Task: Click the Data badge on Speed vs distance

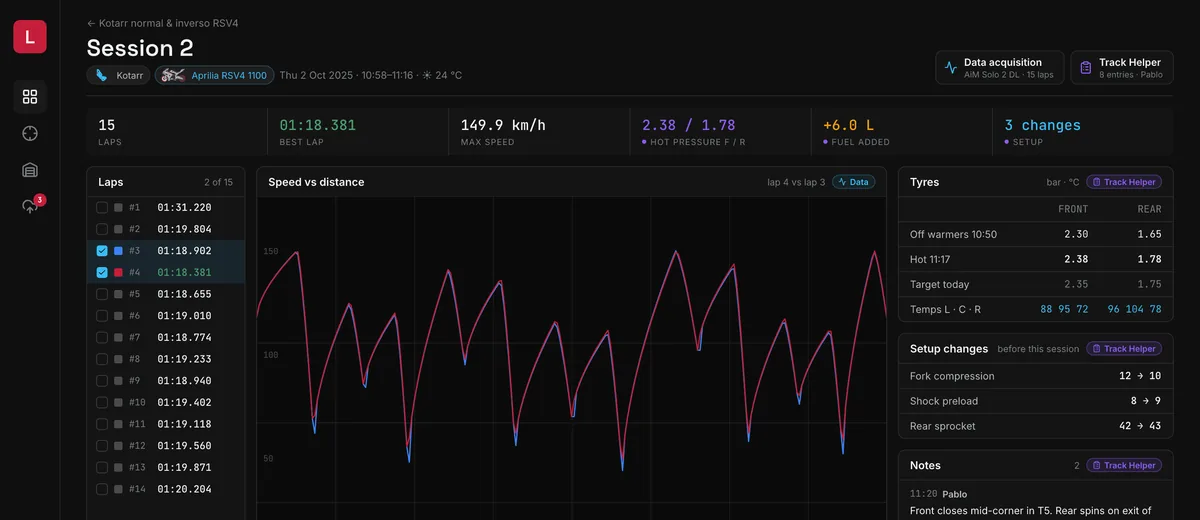Action: pos(854,182)
